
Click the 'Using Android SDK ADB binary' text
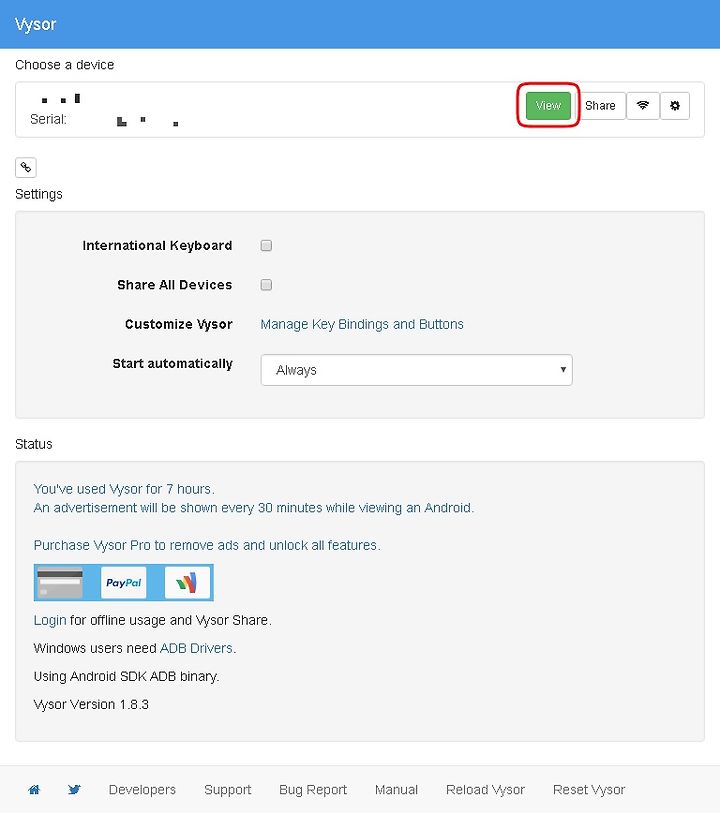(x=126, y=676)
